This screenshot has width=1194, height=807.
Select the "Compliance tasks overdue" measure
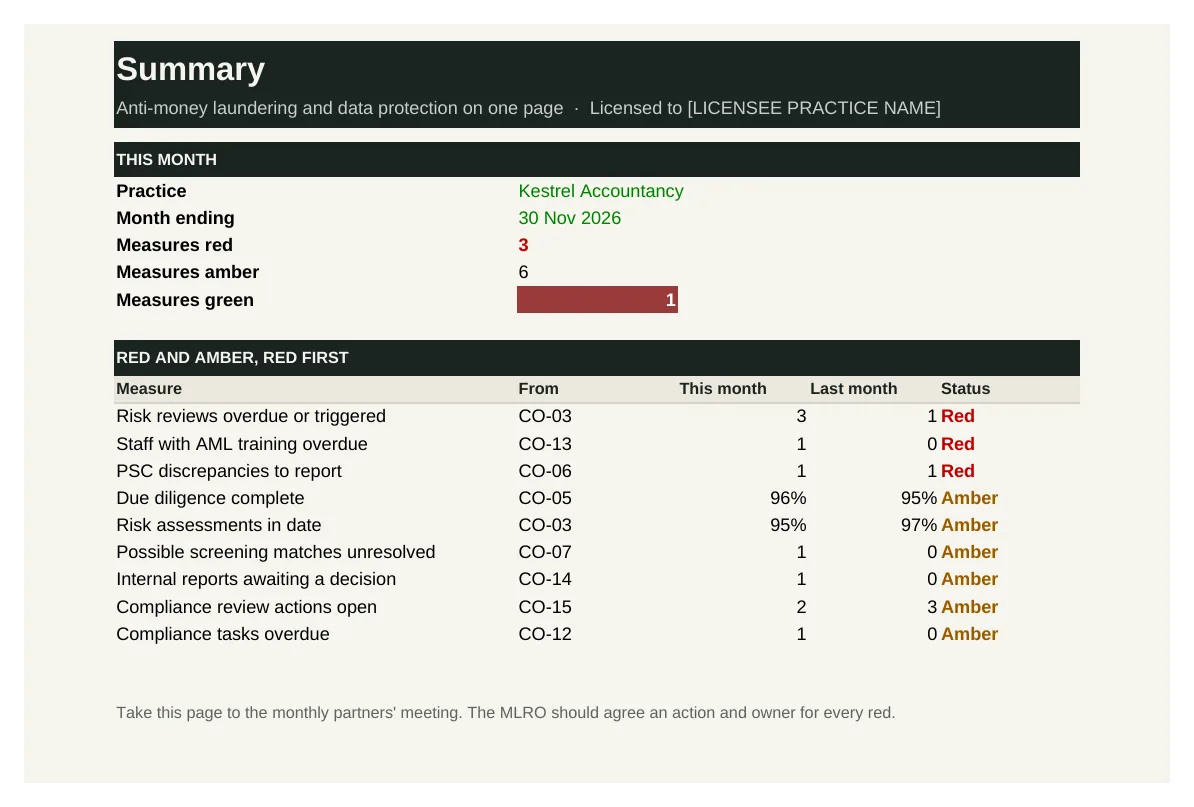(x=222, y=634)
